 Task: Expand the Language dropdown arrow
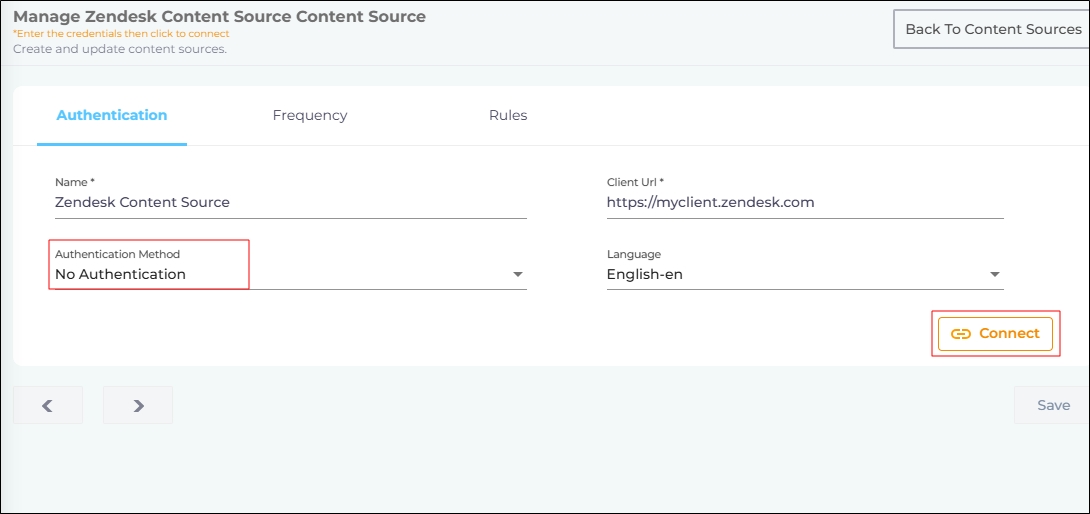[x=994, y=275]
